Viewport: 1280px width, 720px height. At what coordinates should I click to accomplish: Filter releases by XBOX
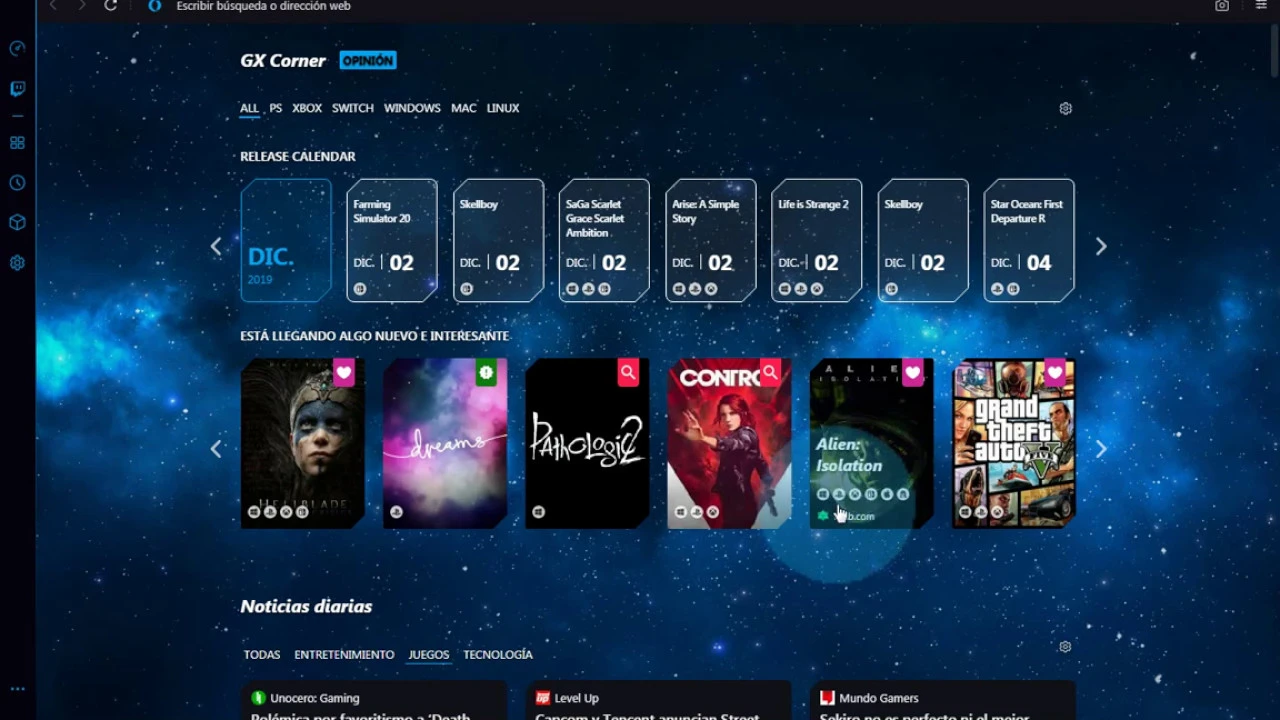(x=307, y=108)
